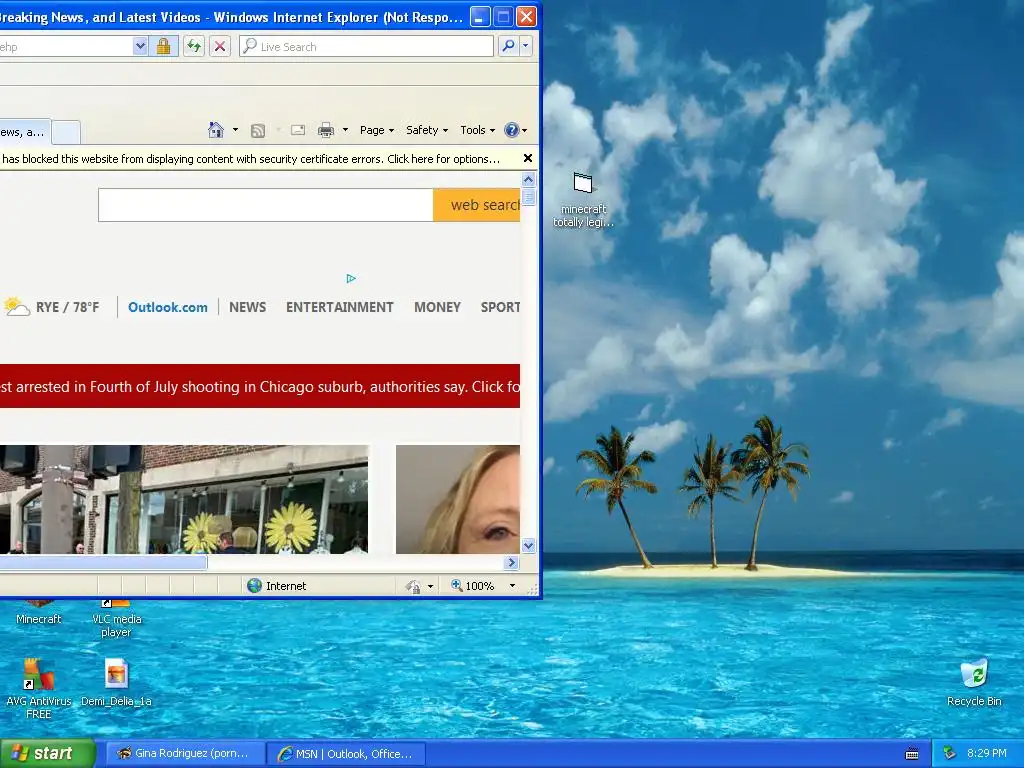This screenshot has width=1024, height=768.
Task: Click the AdChoices triangle icon
Action: (351, 279)
